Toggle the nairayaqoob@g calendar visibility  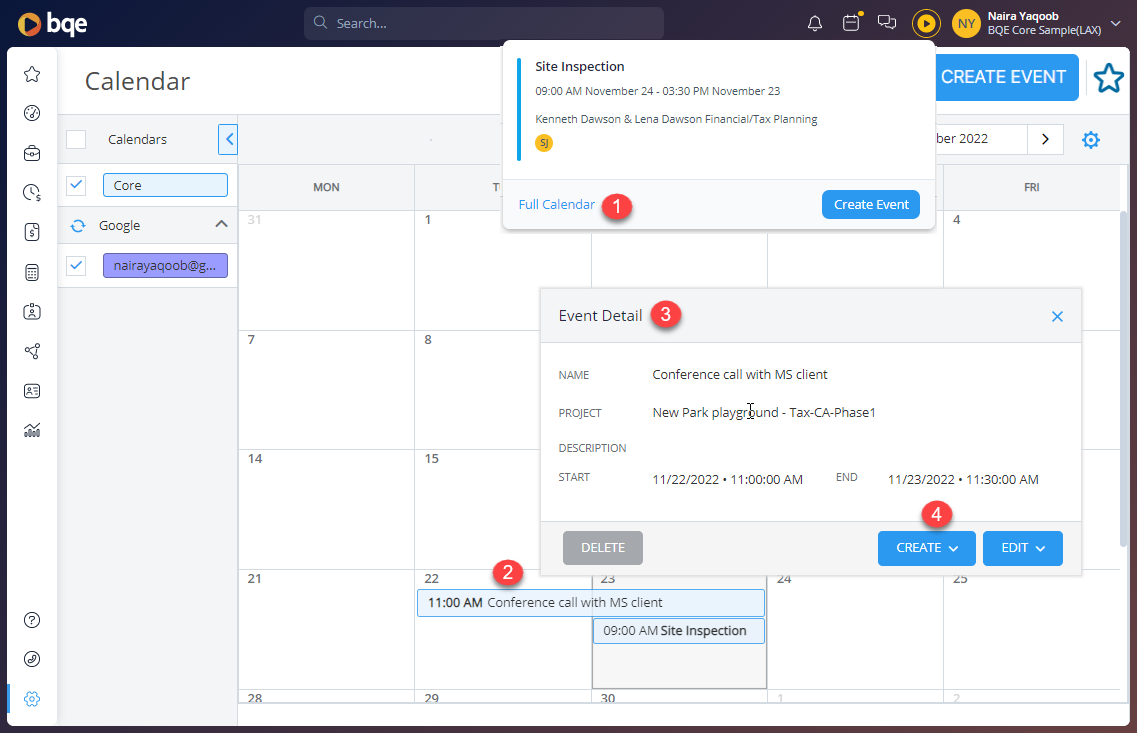(x=76, y=264)
